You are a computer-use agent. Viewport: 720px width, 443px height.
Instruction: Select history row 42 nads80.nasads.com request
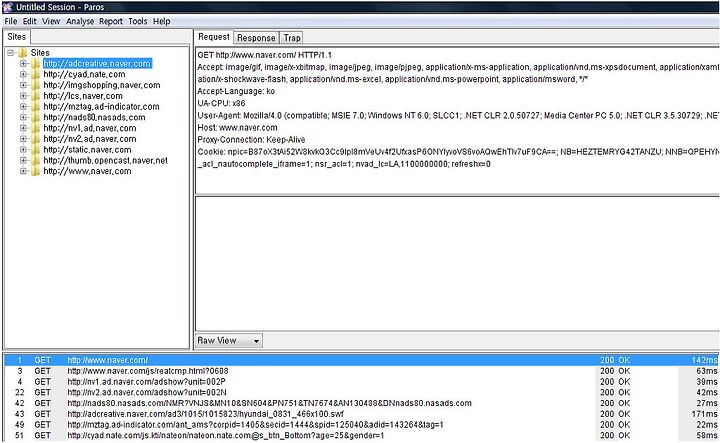tap(361, 403)
